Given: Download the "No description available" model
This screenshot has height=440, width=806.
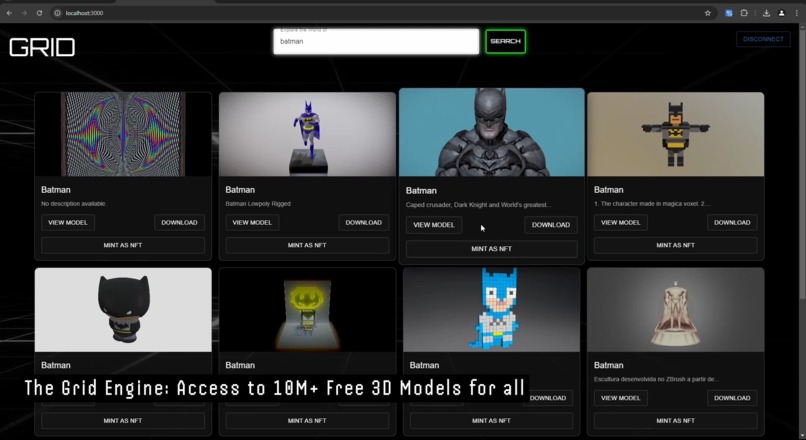Looking at the screenshot, I should [179, 223].
